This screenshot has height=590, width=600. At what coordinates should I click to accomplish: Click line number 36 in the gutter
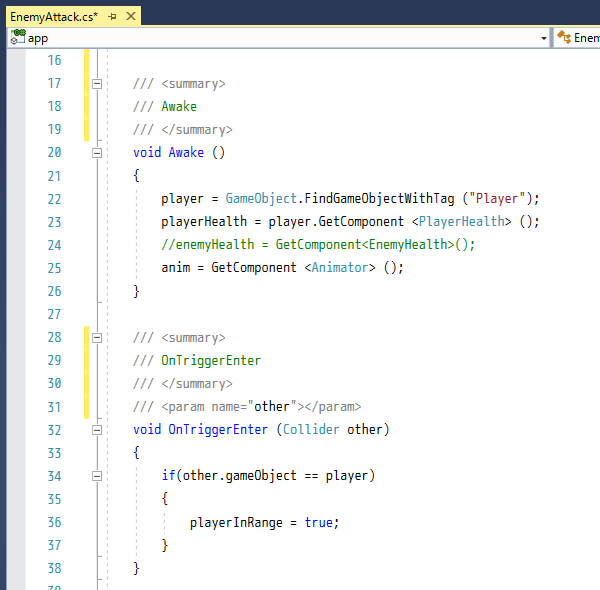[x=54, y=522]
